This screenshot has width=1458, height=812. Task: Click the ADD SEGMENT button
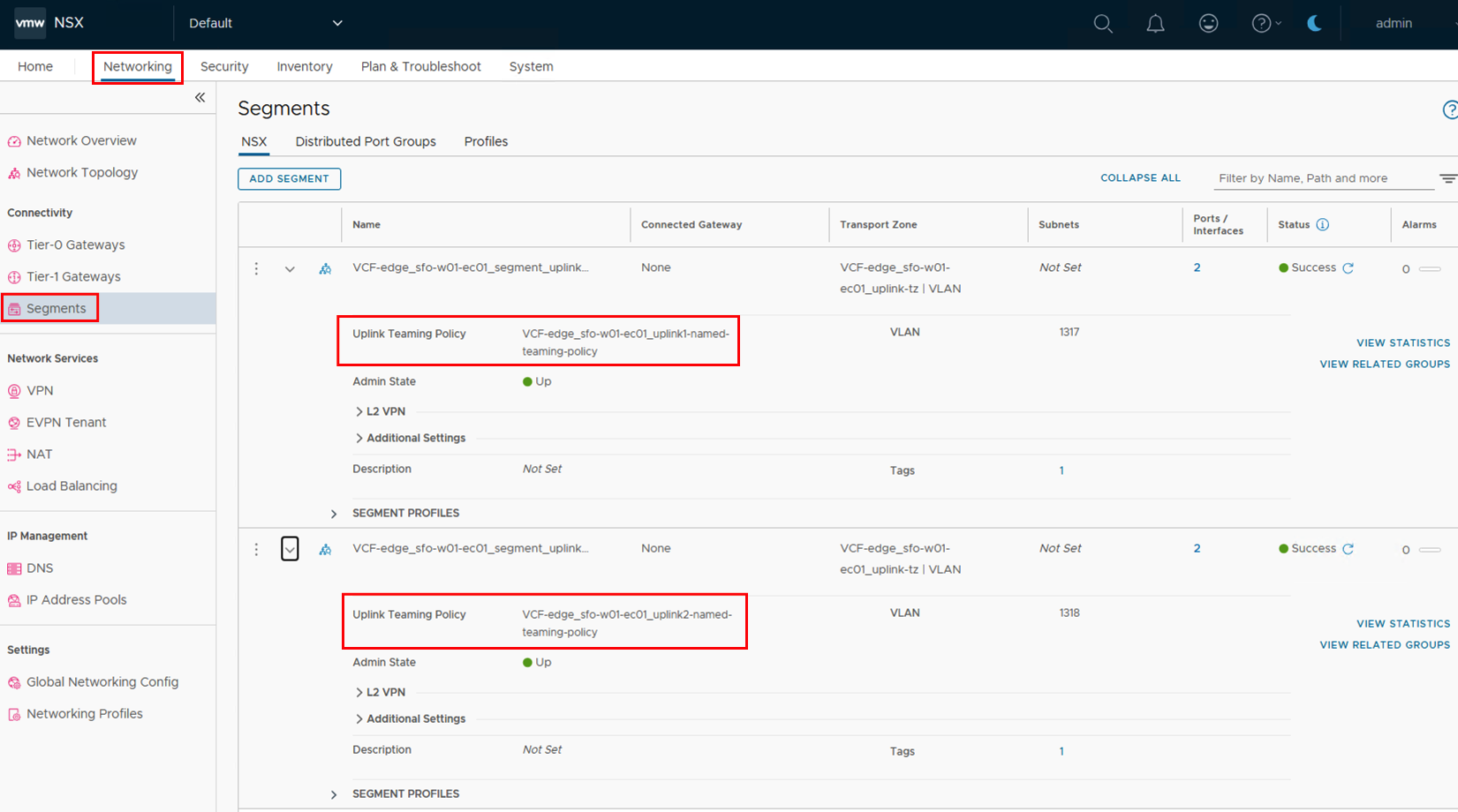click(x=289, y=179)
